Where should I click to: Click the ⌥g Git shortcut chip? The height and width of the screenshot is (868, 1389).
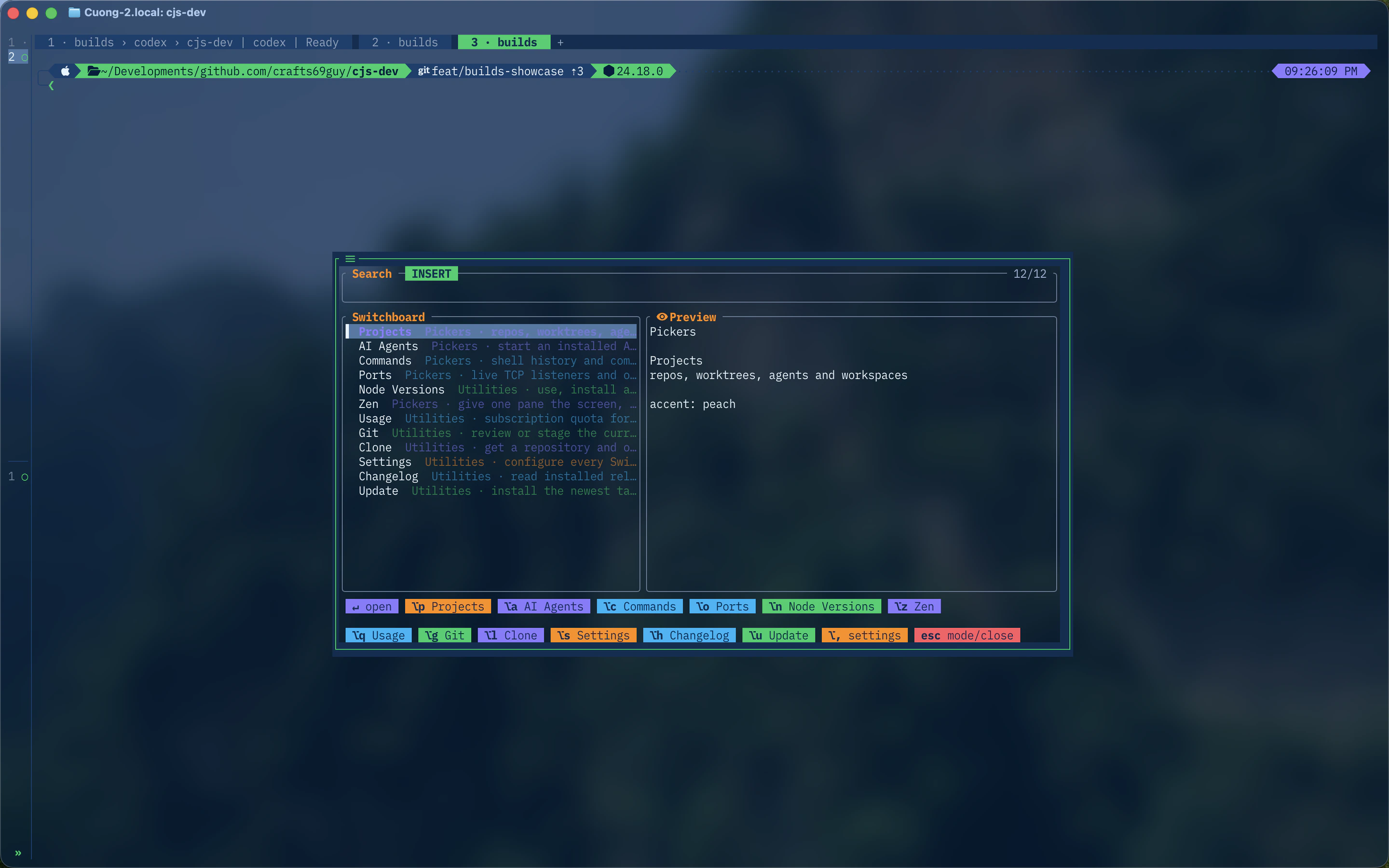click(445, 636)
